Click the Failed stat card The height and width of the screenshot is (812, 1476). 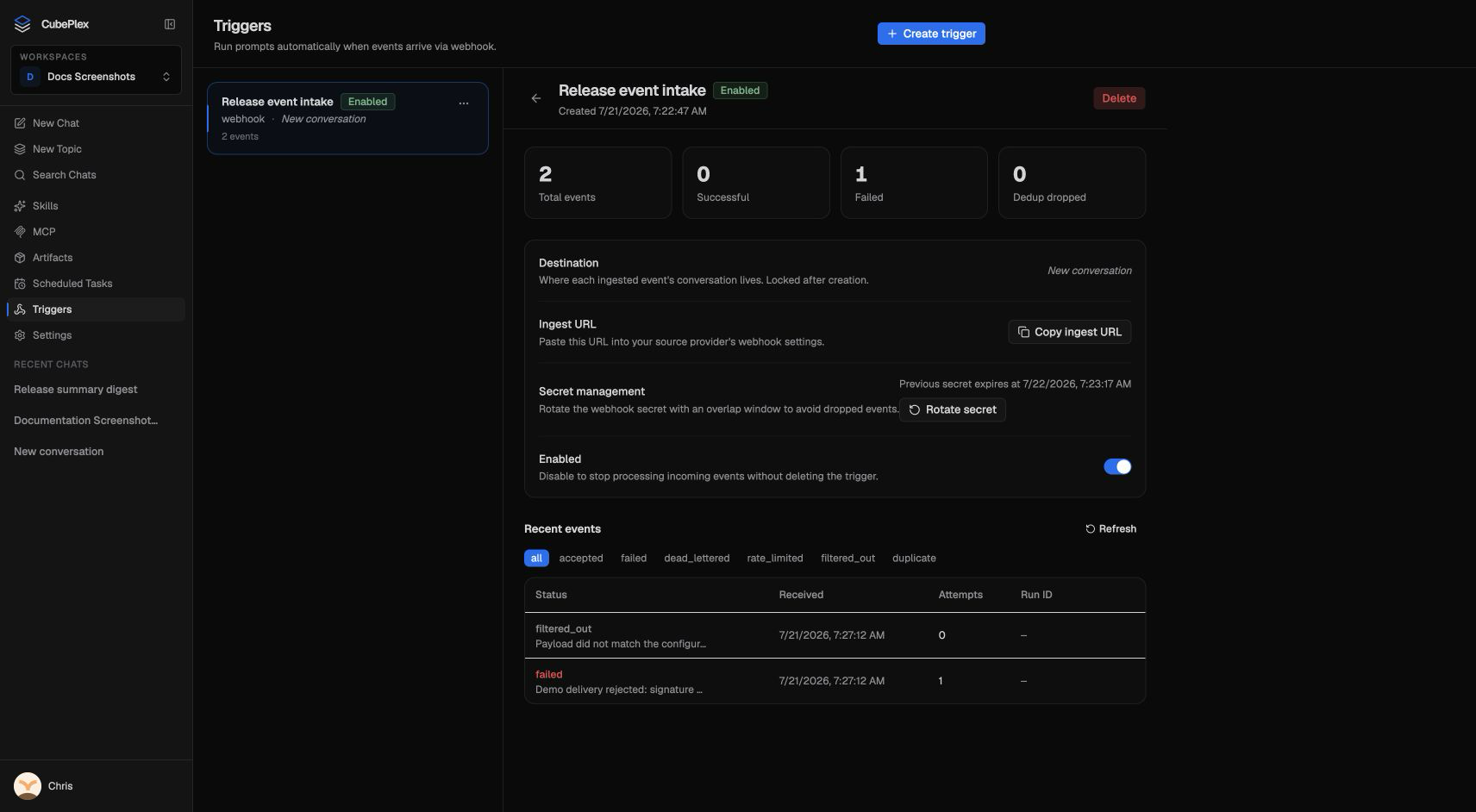pyautogui.click(x=914, y=183)
